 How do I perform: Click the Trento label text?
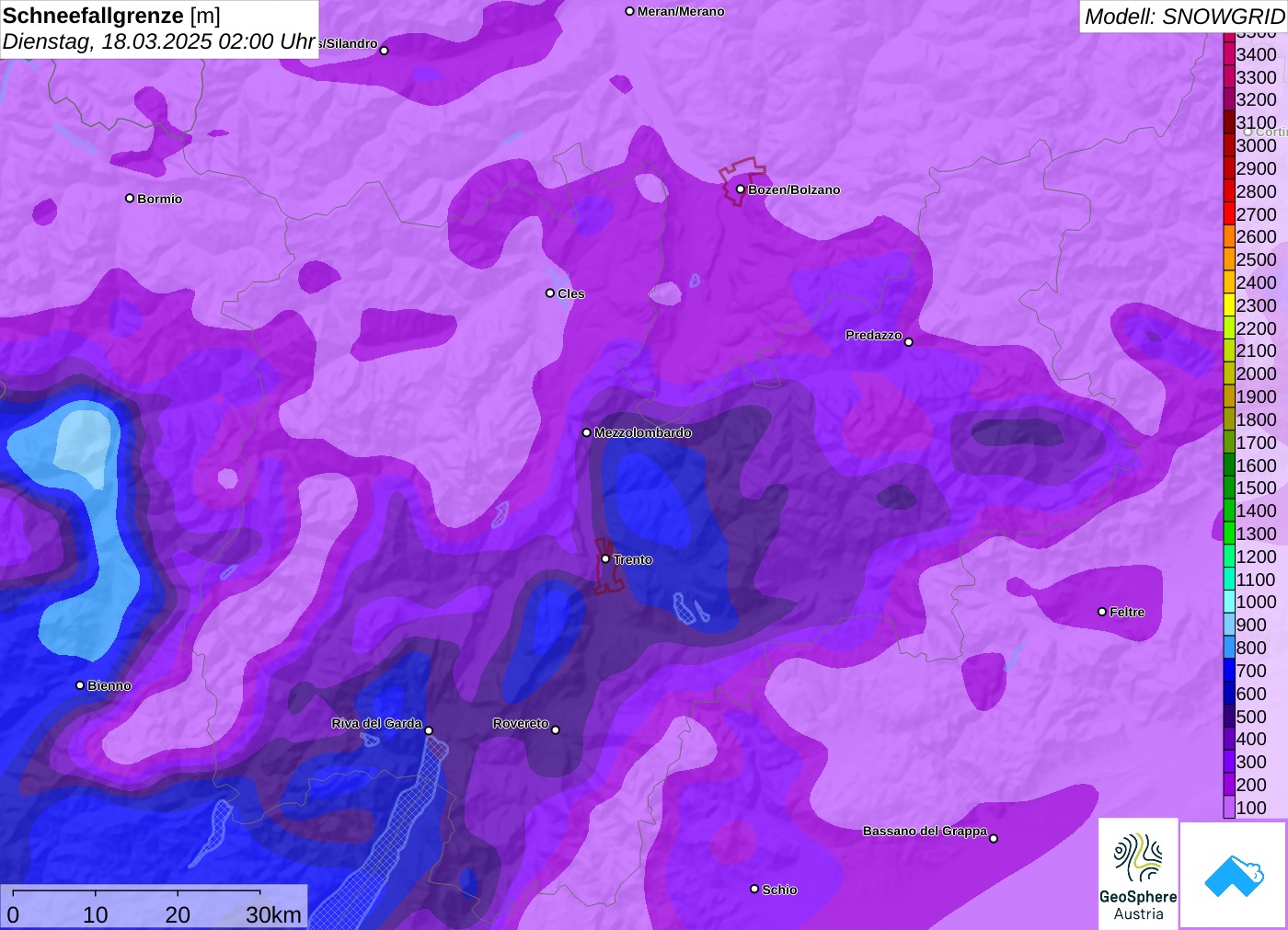[633, 559]
